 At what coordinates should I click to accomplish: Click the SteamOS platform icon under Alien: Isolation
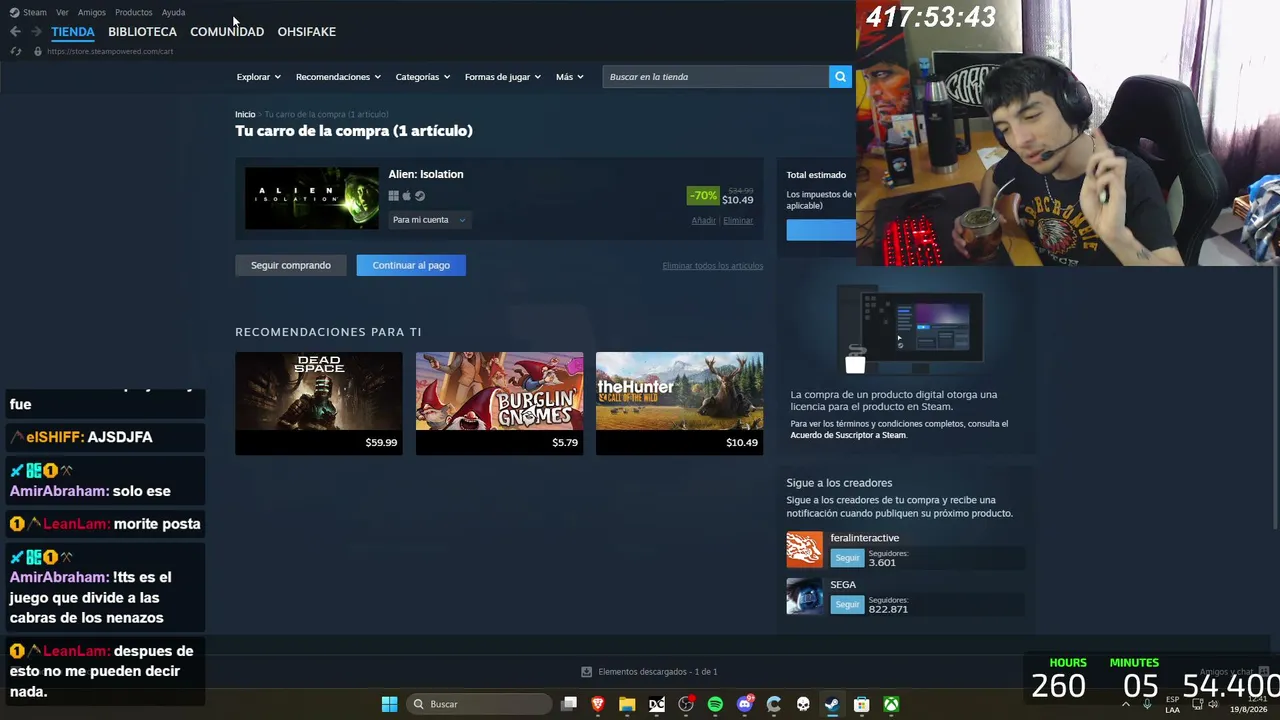point(420,196)
